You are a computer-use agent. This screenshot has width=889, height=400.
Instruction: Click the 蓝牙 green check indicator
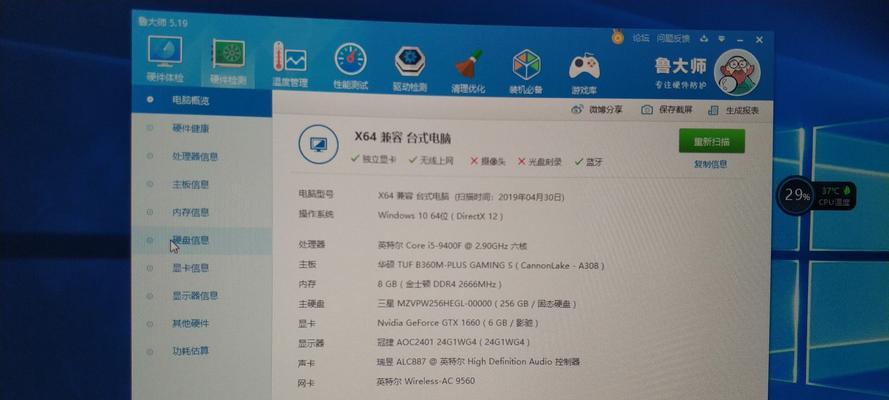(x=589, y=163)
